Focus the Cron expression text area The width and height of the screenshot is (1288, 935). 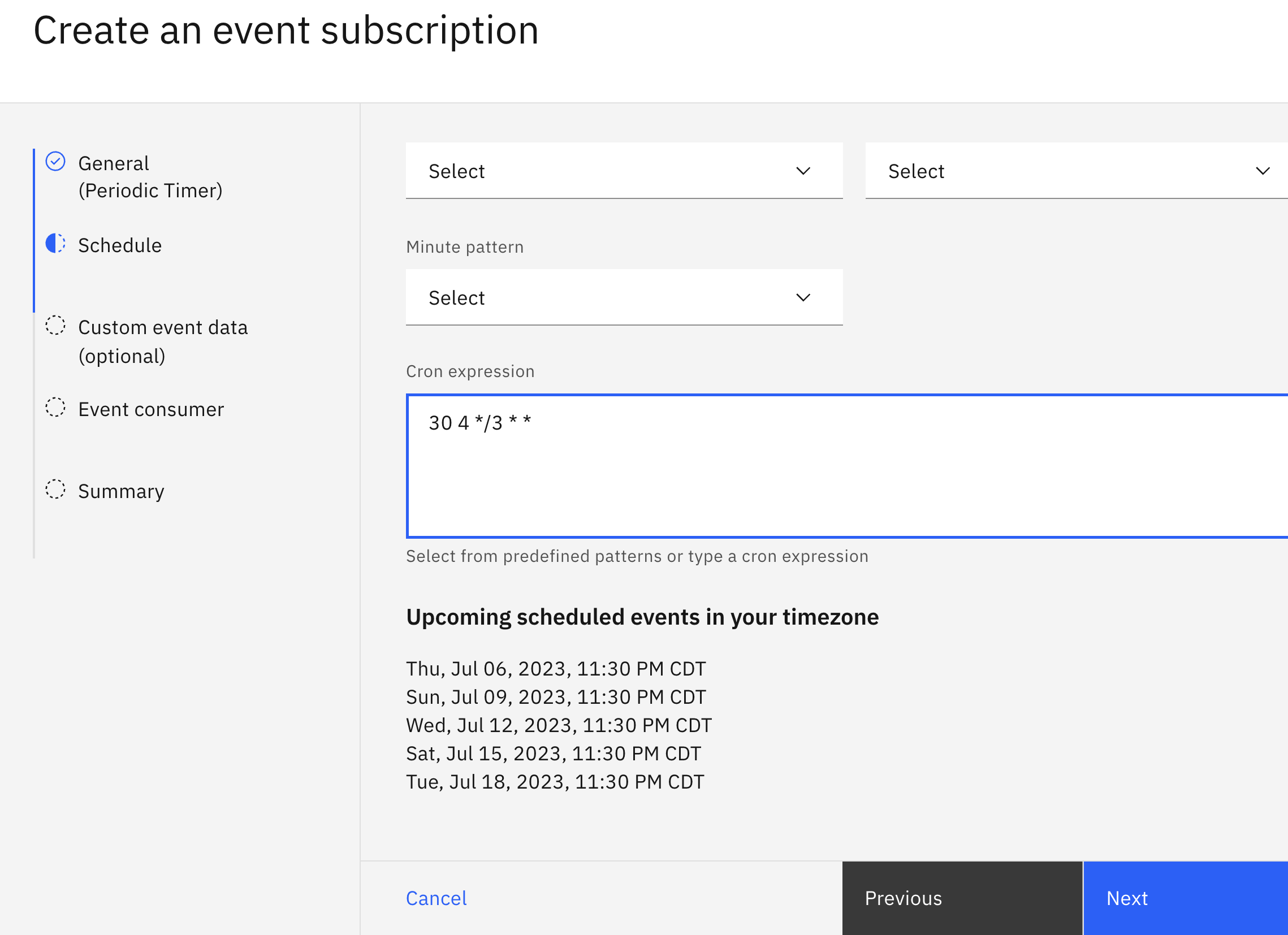click(846, 465)
